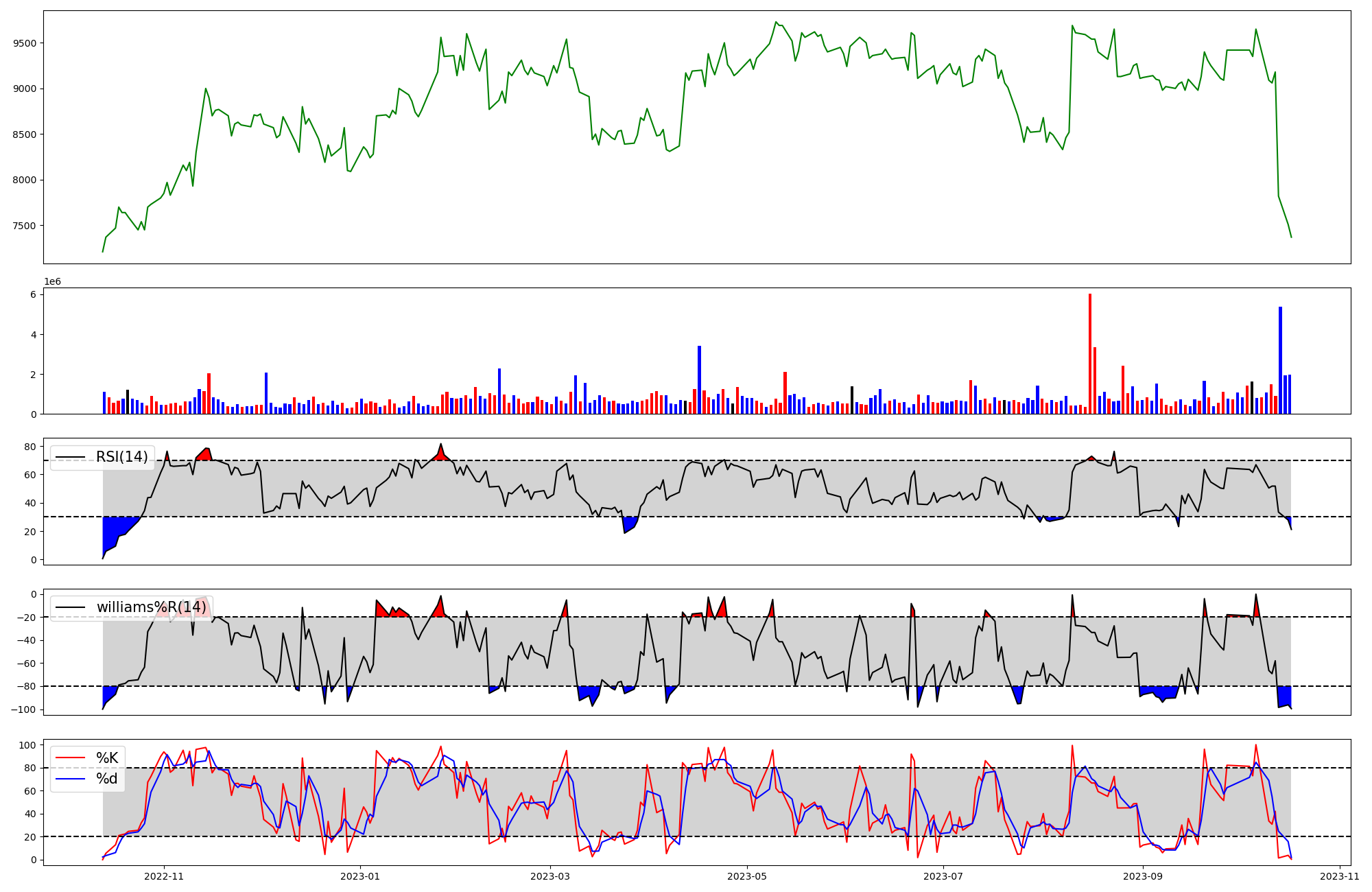Click the tallest red volume bar

tap(1089, 354)
